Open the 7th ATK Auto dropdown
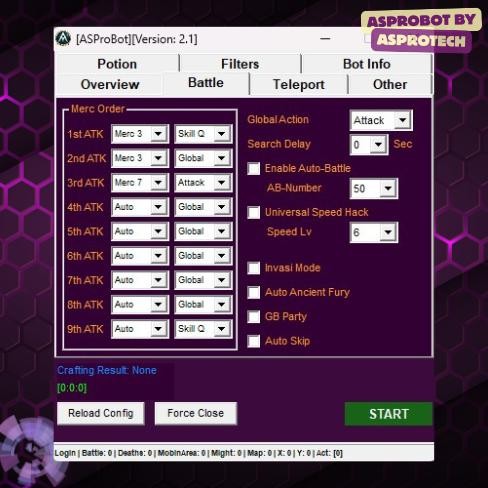This screenshot has height=488, width=488. point(140,280)
